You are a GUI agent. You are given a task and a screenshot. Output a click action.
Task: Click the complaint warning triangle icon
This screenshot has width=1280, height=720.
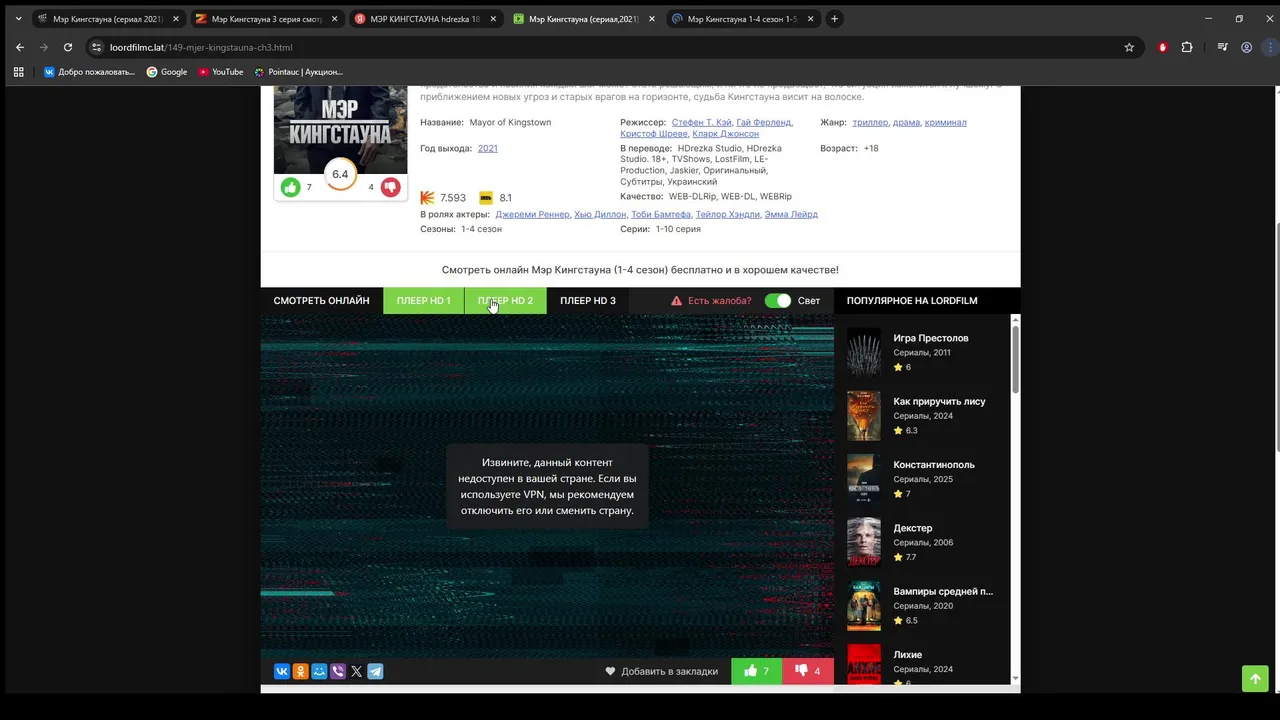click(x=677, y=301)
